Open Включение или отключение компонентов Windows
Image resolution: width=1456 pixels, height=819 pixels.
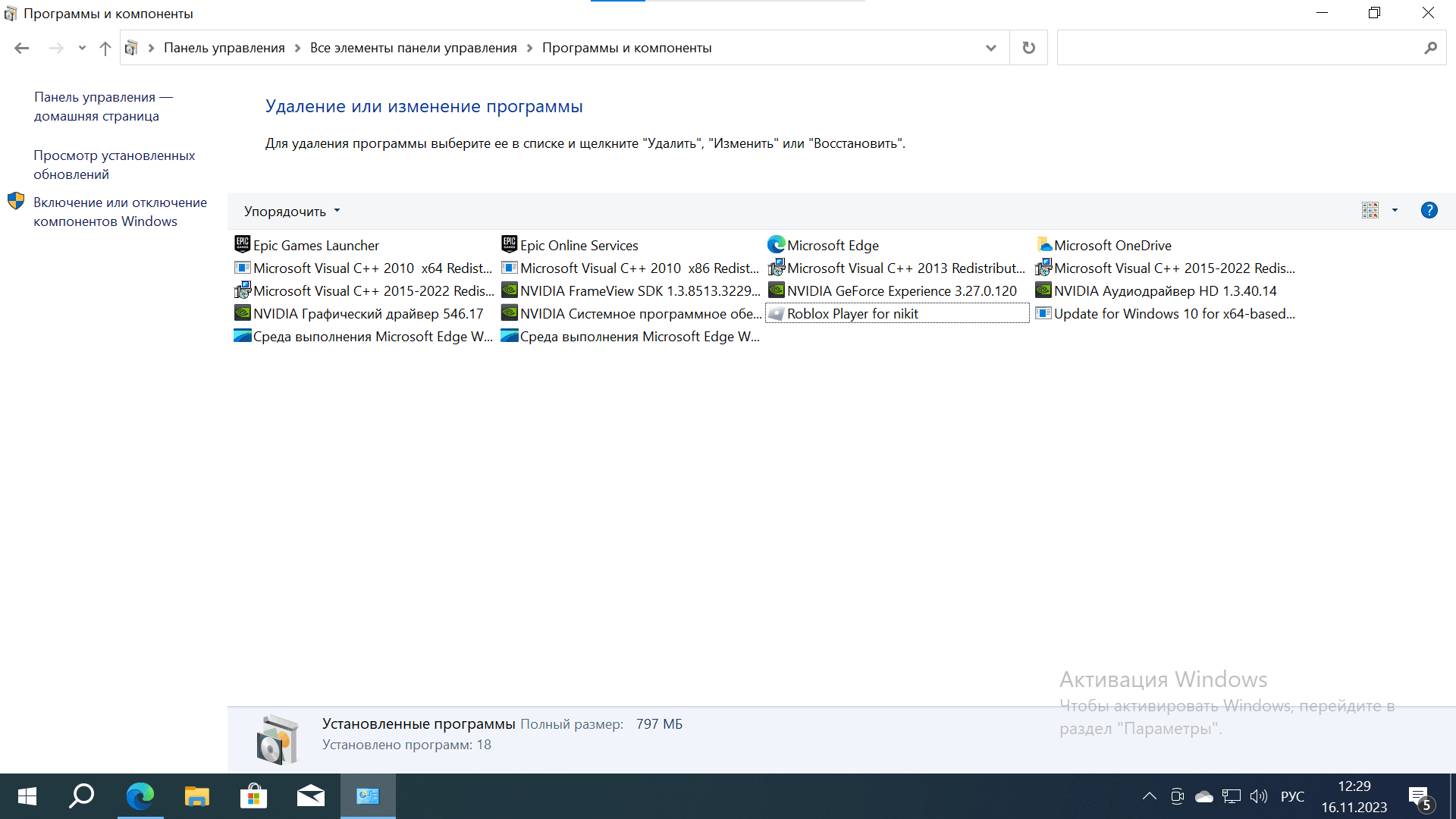coord(120,212)
